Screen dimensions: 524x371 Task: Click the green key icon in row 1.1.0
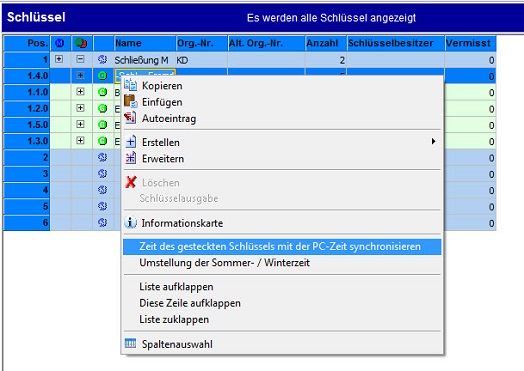tap(103, 92)
